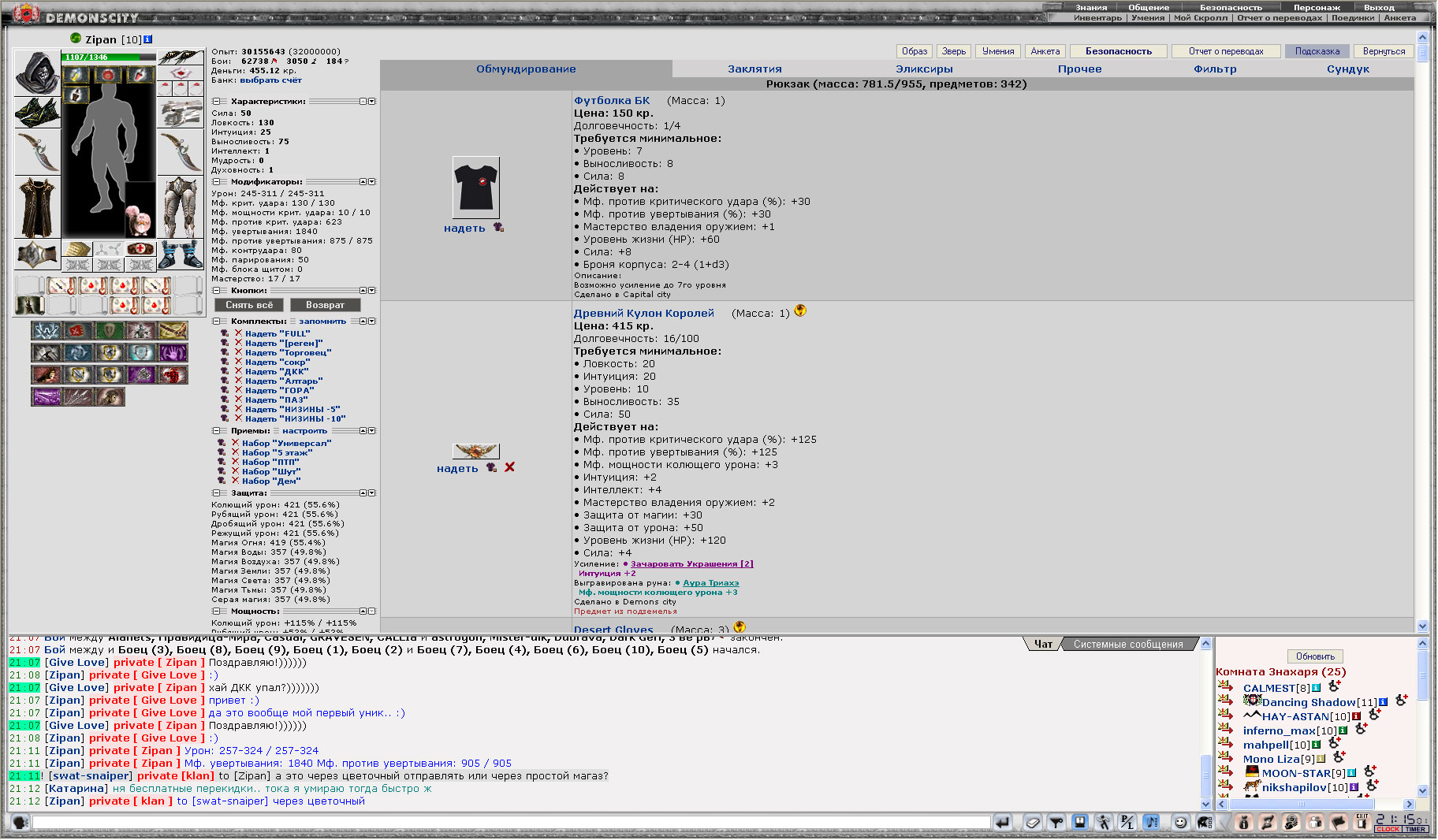Click the armored leggings equipment slot

click(x=181, y=207)
